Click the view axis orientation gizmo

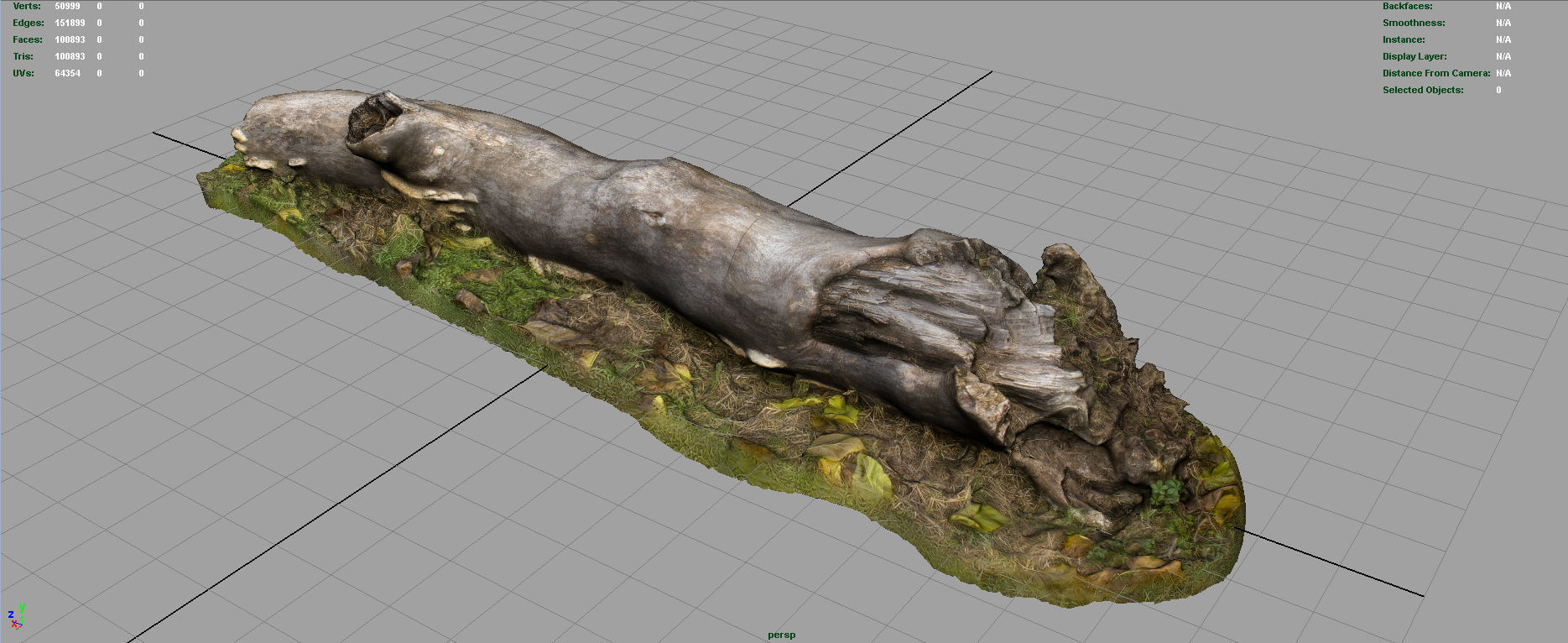(16, 617)
